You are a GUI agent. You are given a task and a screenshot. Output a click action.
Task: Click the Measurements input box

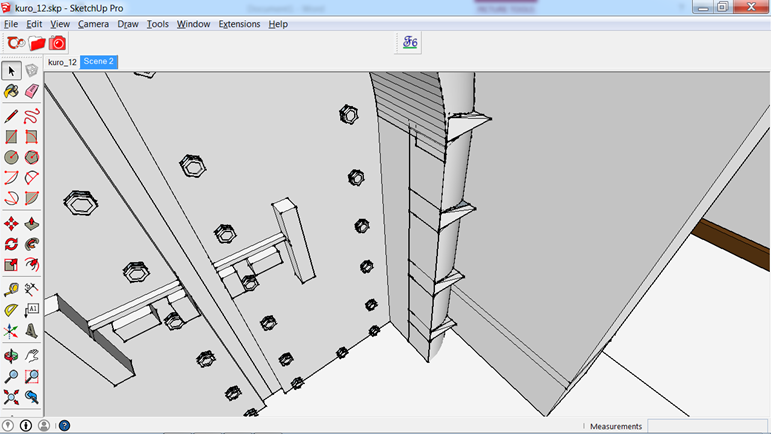click(x=707, y=426)
